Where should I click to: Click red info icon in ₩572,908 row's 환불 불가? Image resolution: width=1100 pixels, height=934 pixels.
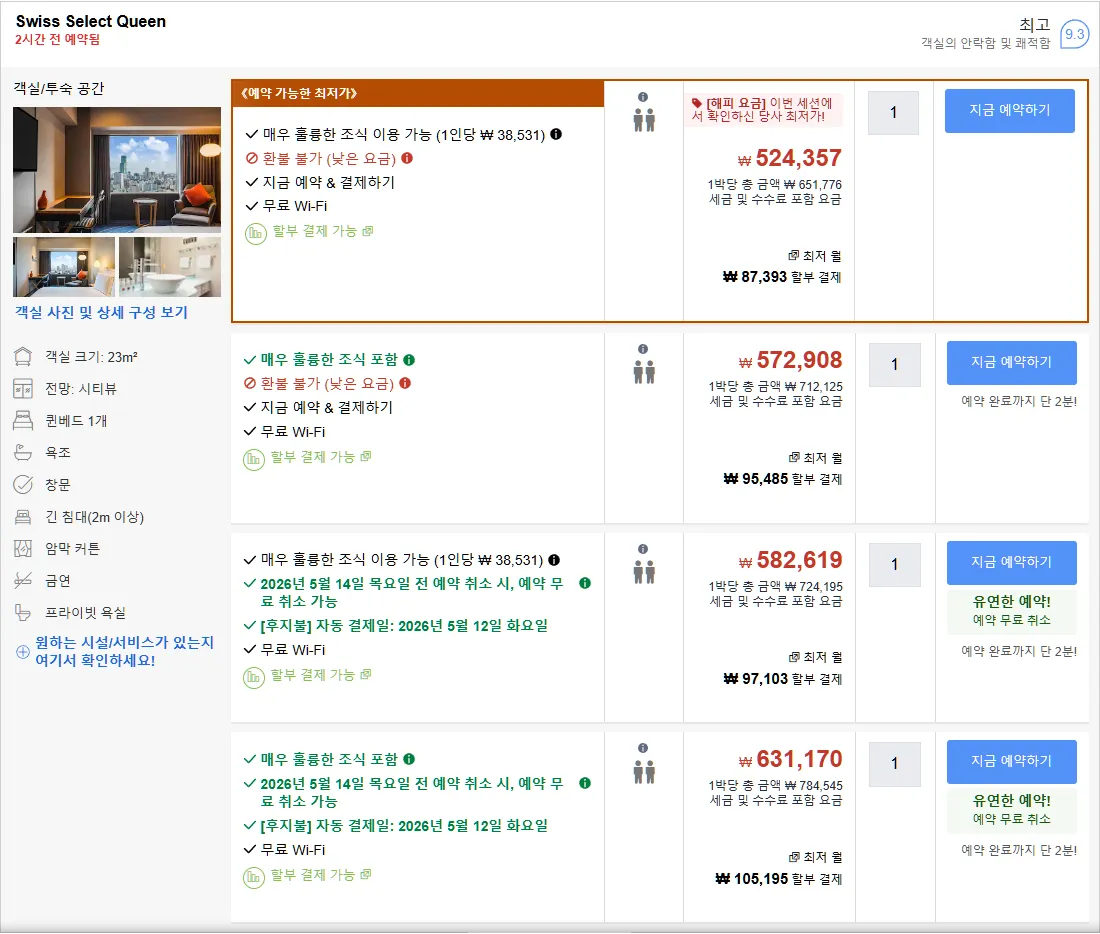point(405,383)
